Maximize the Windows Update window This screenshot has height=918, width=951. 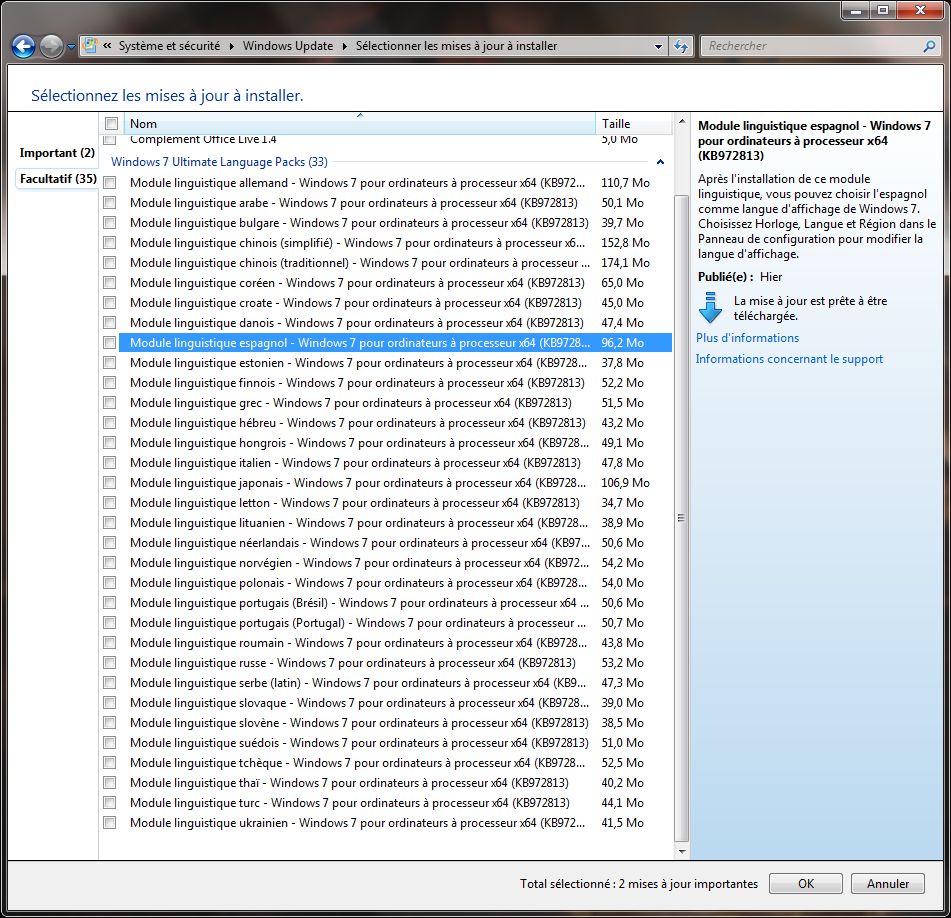click(882, 10)
